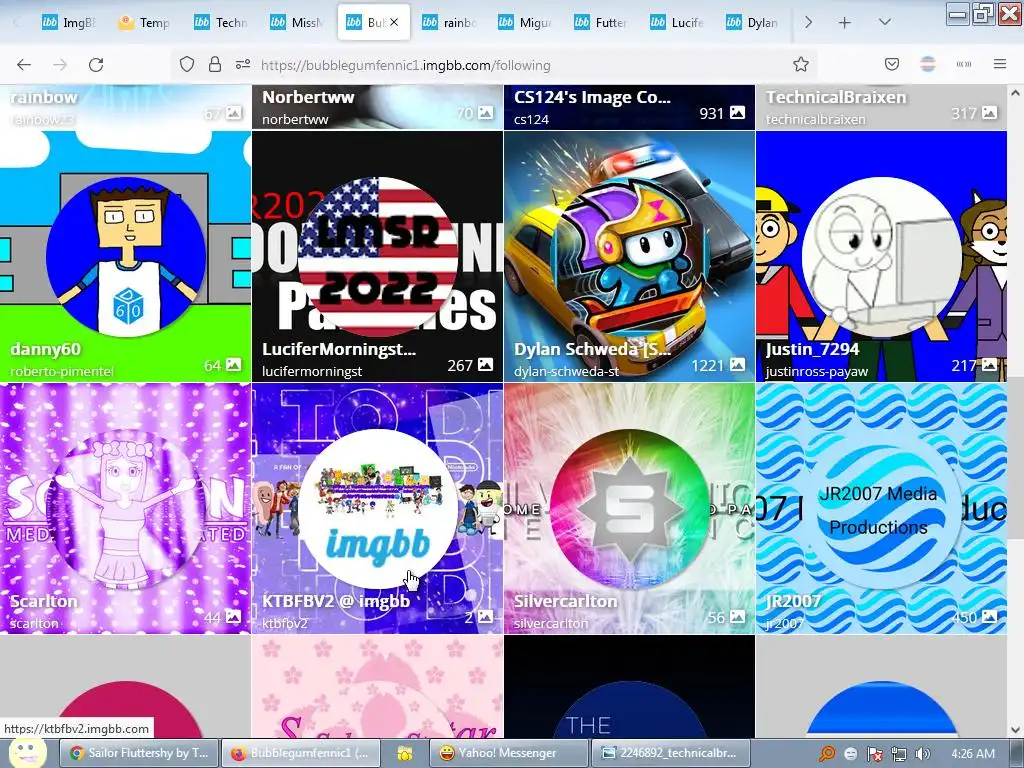Click TechnicalBraixen name link
1024x768 pixels.
[836, 97]
